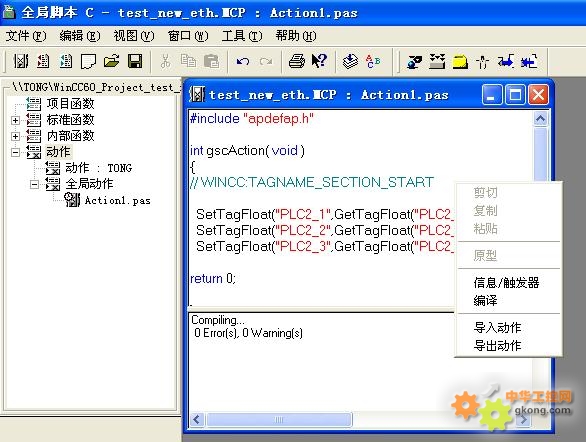Viewport: 586px width, 442px height.
Task: Click the Undo arrow toolbar icon
Action: [x=243, y=61]
